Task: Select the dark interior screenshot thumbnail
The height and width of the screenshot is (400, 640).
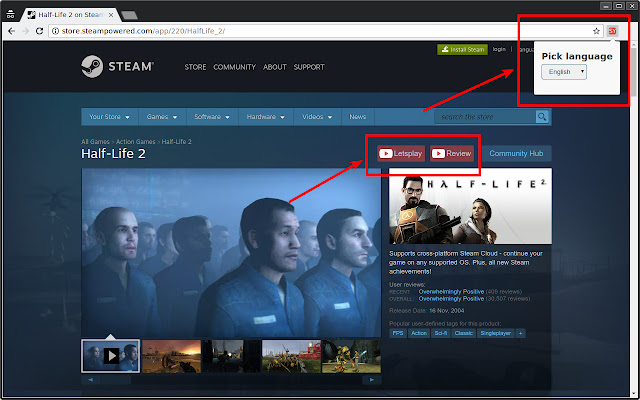Action: [231, 356]
